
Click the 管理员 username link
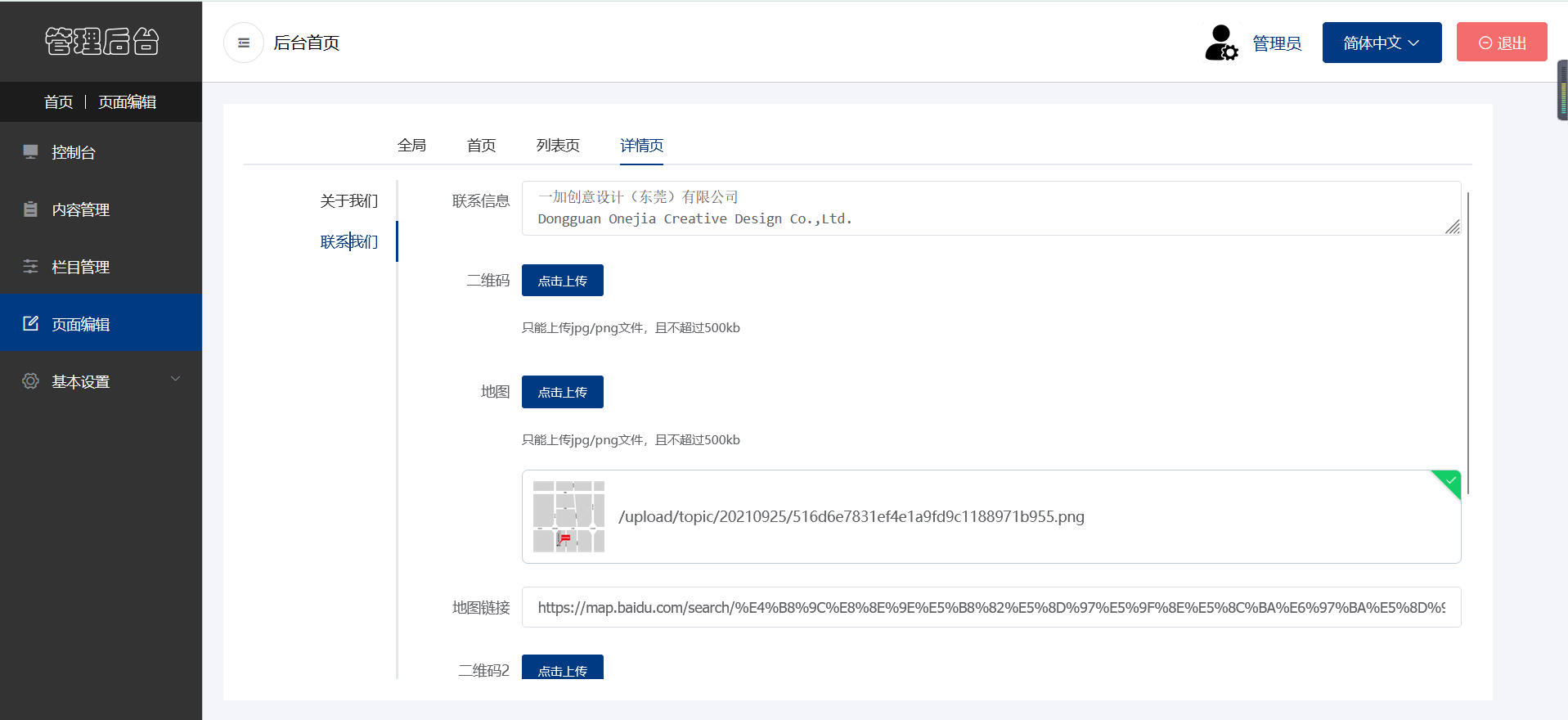pyautogui.click(x=1277, y=43)
